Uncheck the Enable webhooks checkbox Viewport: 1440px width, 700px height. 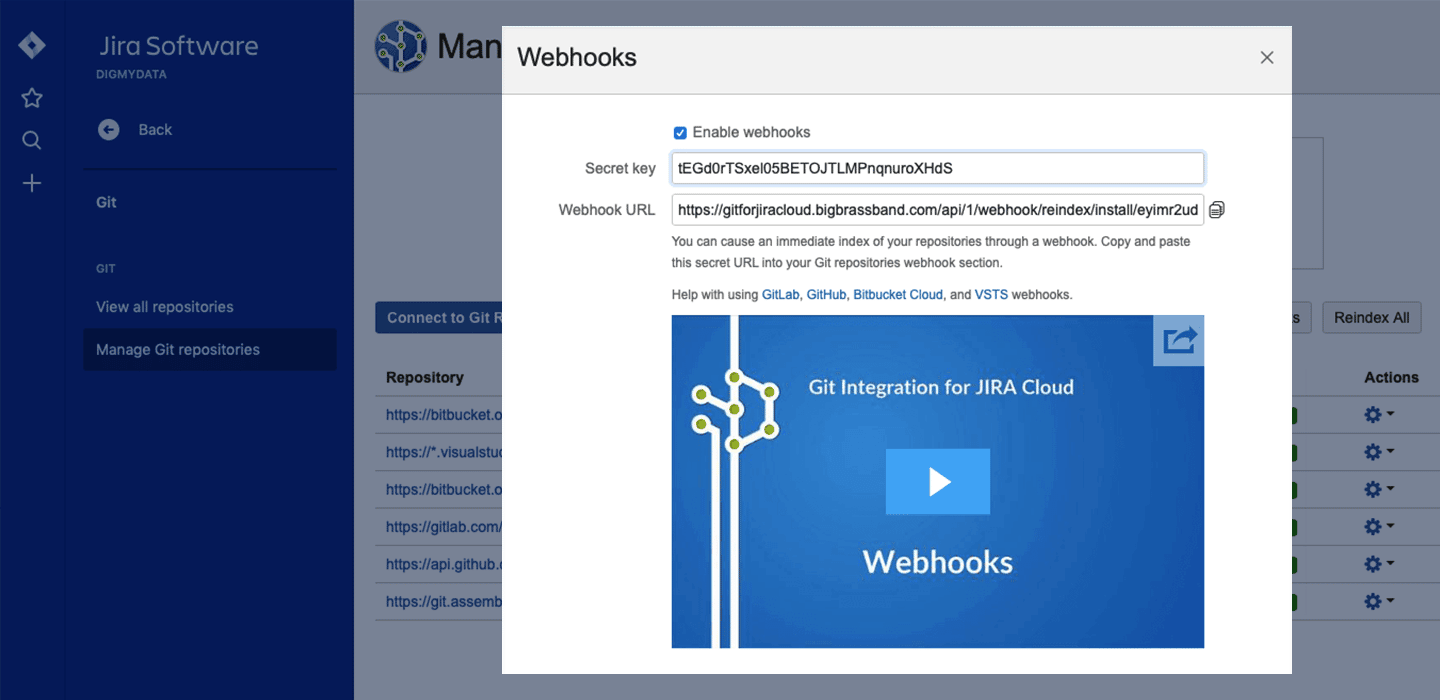(680, 133)
